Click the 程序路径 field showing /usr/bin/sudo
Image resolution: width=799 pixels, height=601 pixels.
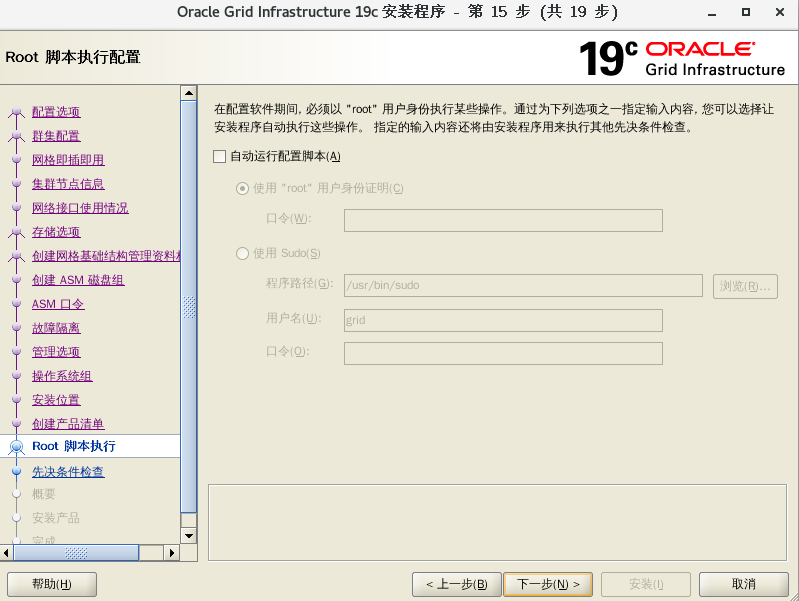(523, 285)
